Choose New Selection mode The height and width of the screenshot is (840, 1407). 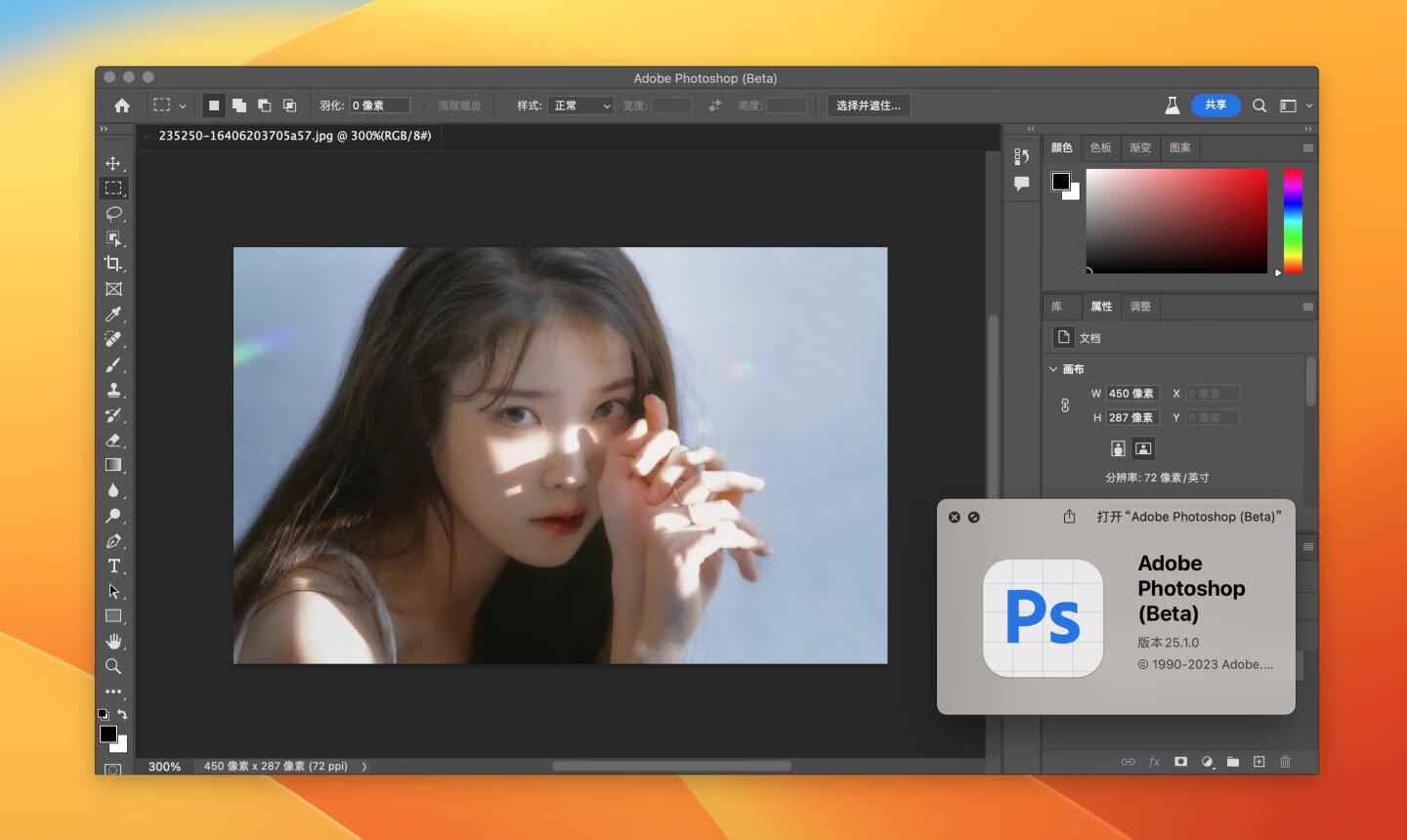[214, 105]
